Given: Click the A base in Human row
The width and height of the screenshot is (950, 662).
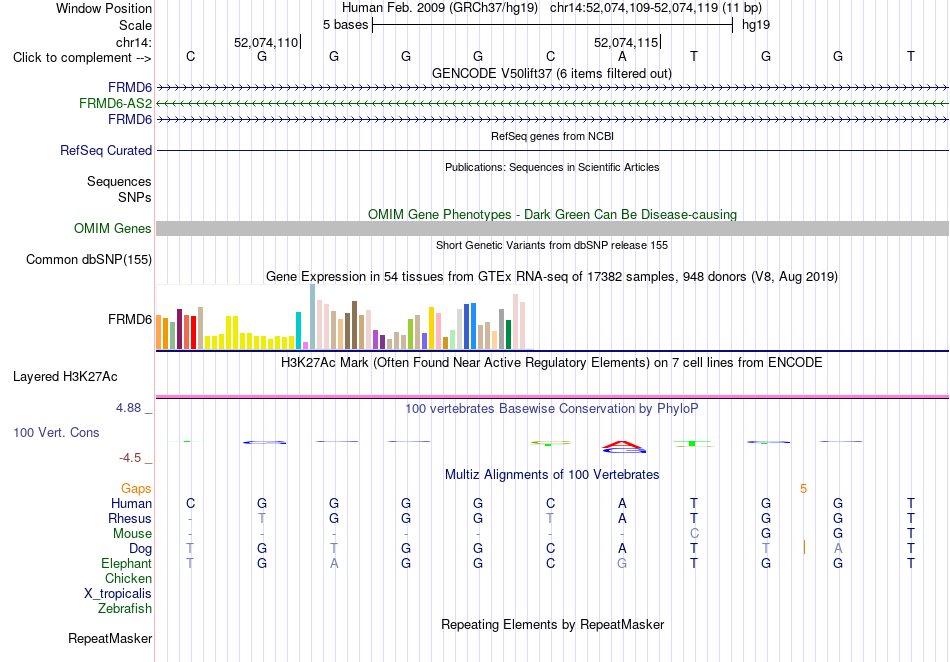Looking at the screenshot, I should pyautogui.click(x=622, y=503).
